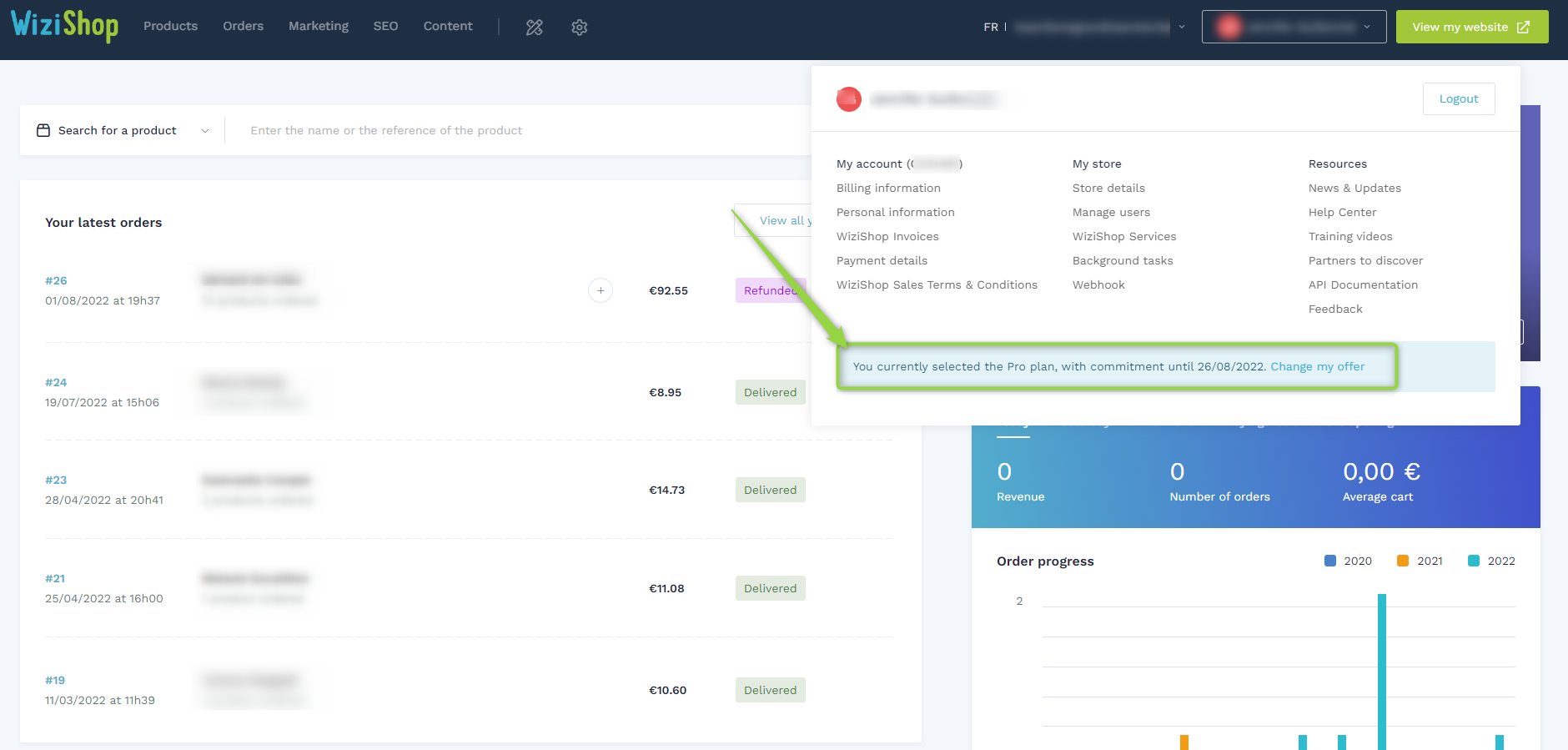Click the Refunded status badge on order #26
The height and width of the screenshot is (750, 1568).
click(771, 290)
